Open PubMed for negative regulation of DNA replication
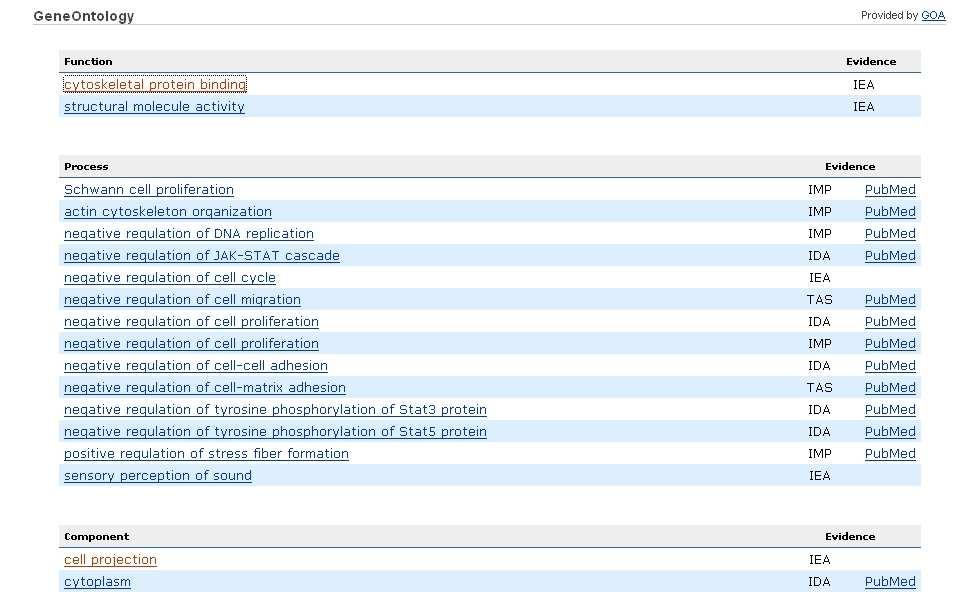This screenshot has width=963, height=598. [890, 234]
